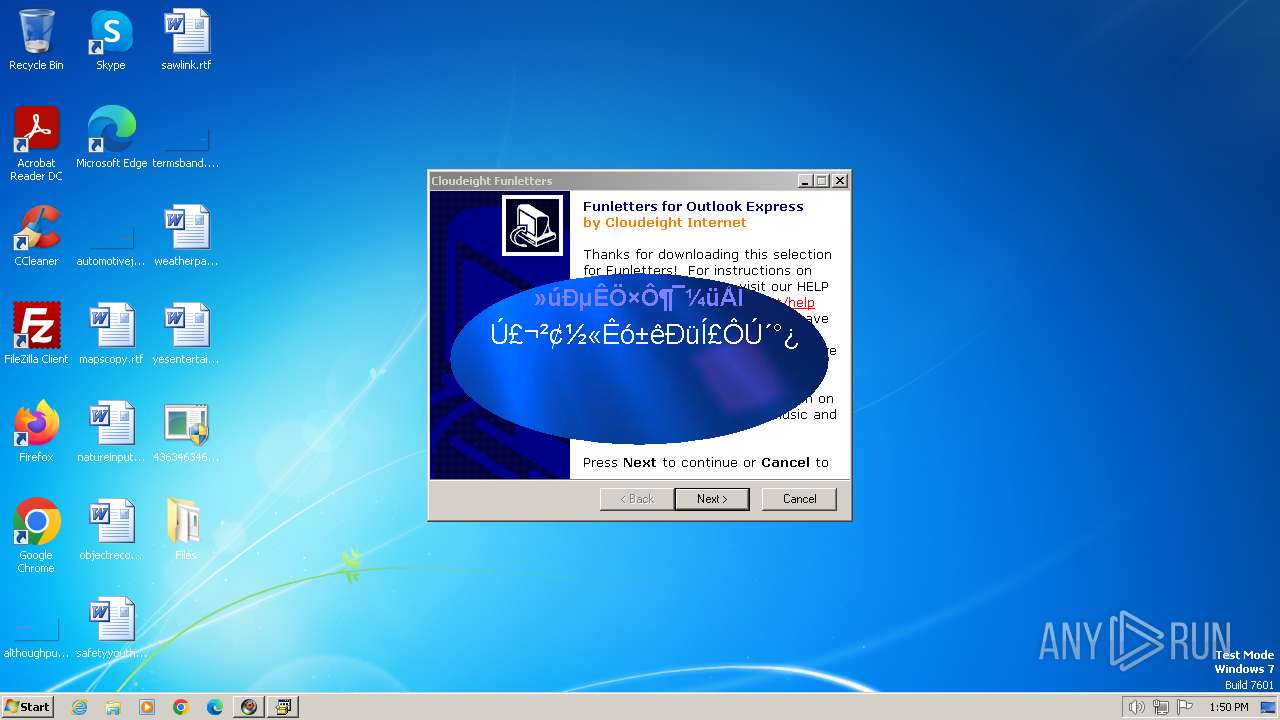Select the weatherpa document icon
This screenshot has width=1280, height=720.
click(186, 236)
